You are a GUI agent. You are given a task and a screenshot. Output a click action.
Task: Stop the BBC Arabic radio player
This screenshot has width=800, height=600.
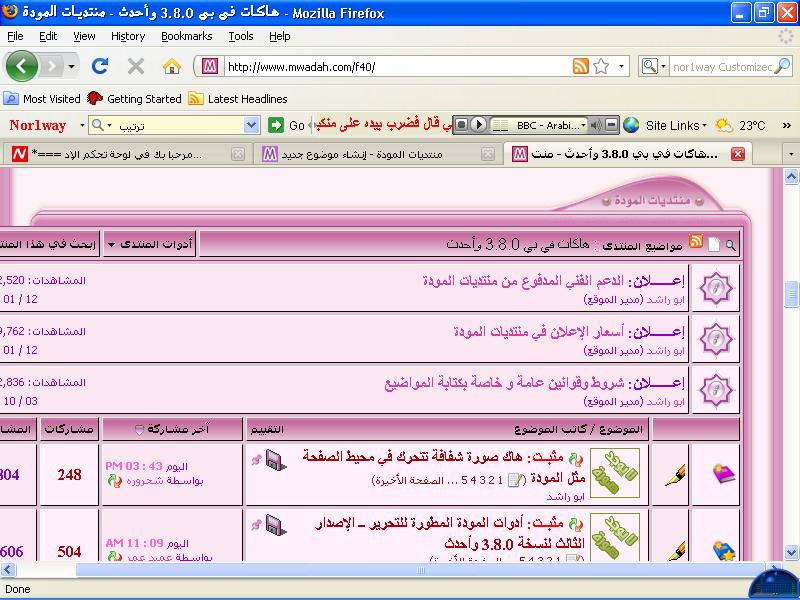(462, 125)
